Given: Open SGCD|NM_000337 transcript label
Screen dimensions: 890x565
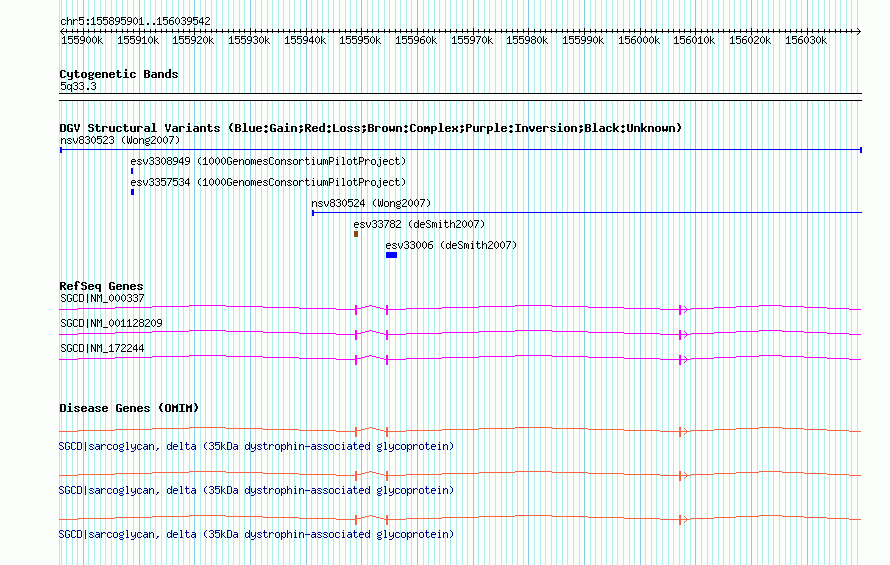Looking at the screenshot, I should (102, 298).
